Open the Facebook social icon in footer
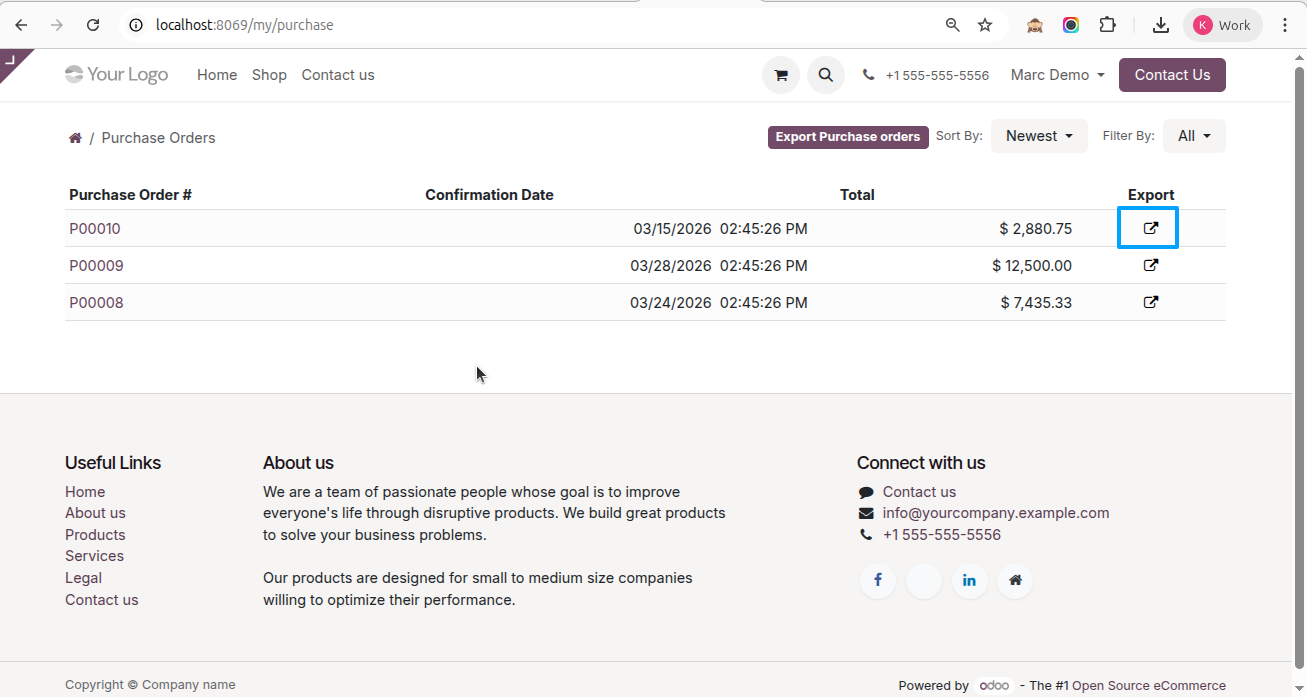Screen dimensions: 1307x697 click(878, 581)
